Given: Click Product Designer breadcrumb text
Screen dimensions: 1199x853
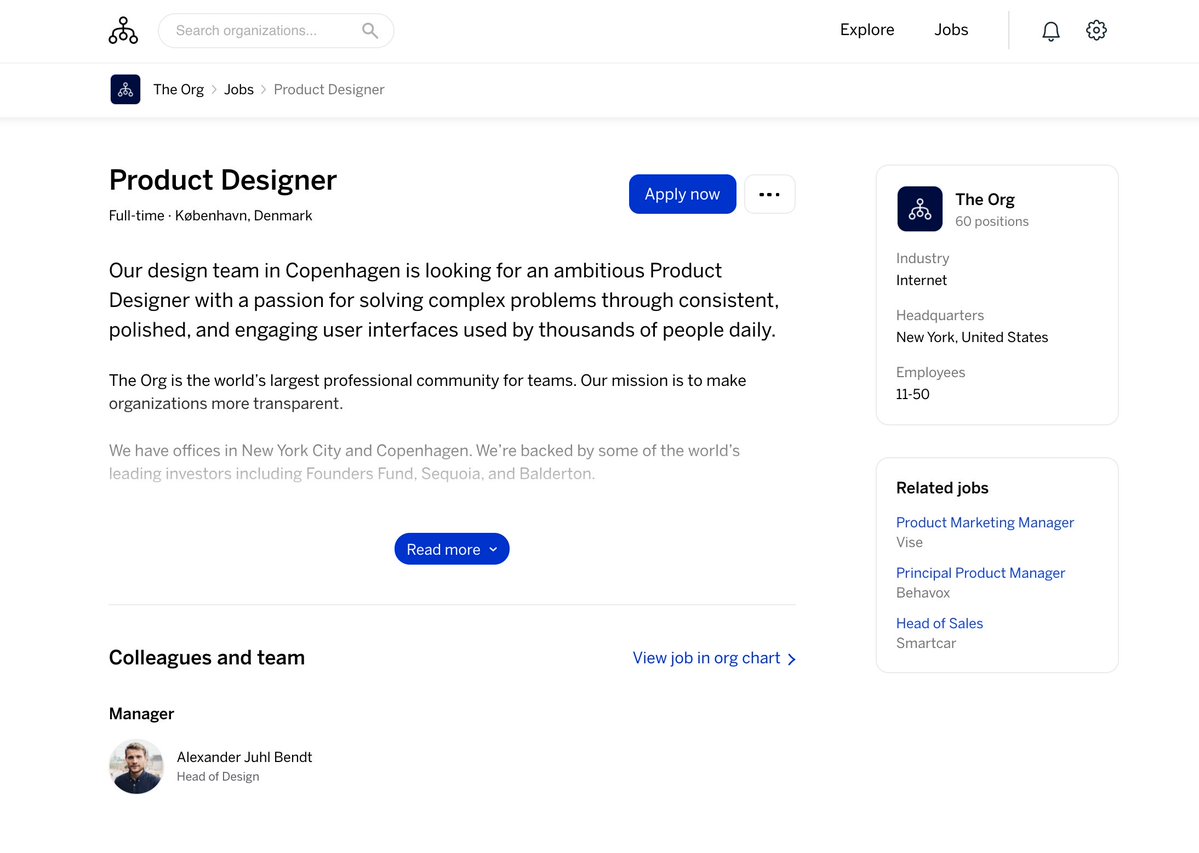Looking at the screenshot, I should 329,89.
